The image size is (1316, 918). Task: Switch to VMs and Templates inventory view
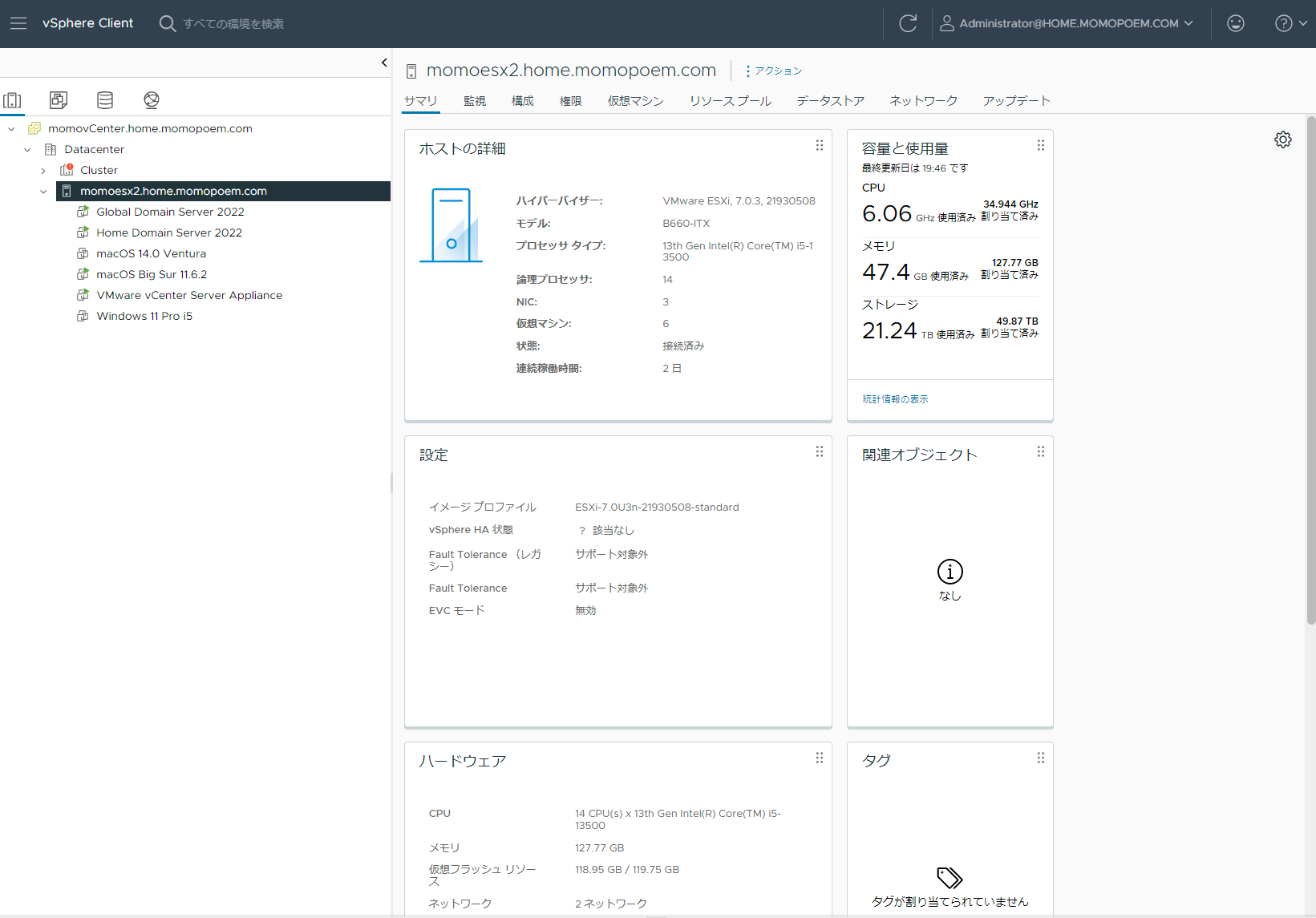[59, 100]
